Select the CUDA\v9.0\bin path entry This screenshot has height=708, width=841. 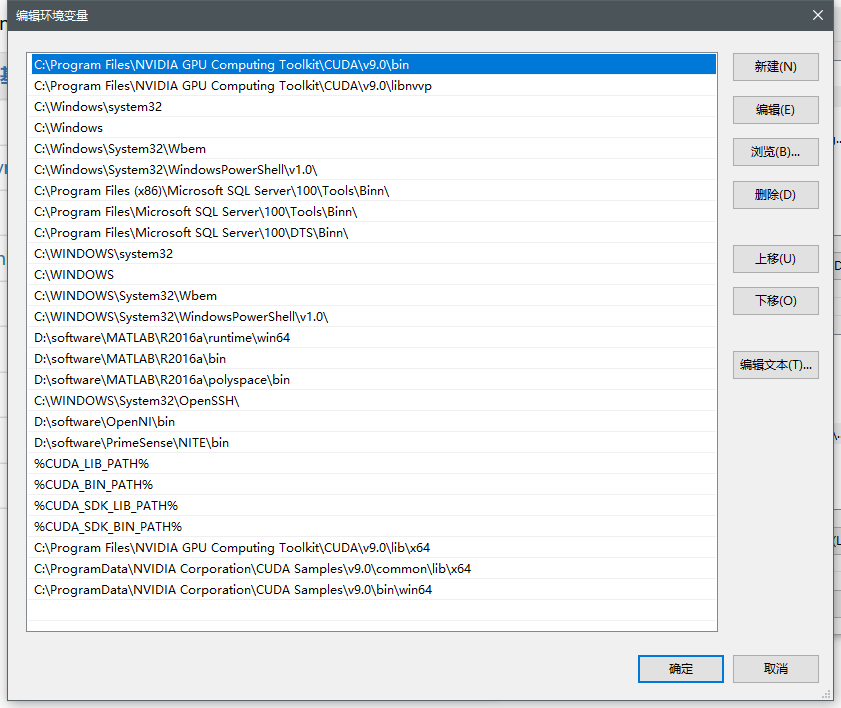point(373,64)
